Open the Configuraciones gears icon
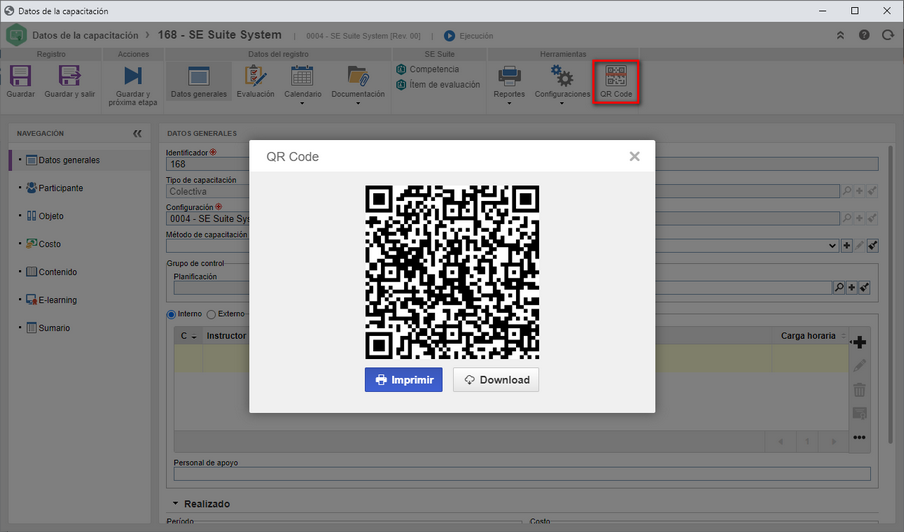Image resolution: width=904 pixels, height=532 pixels. pyautogui.click(x=562, y=76)
